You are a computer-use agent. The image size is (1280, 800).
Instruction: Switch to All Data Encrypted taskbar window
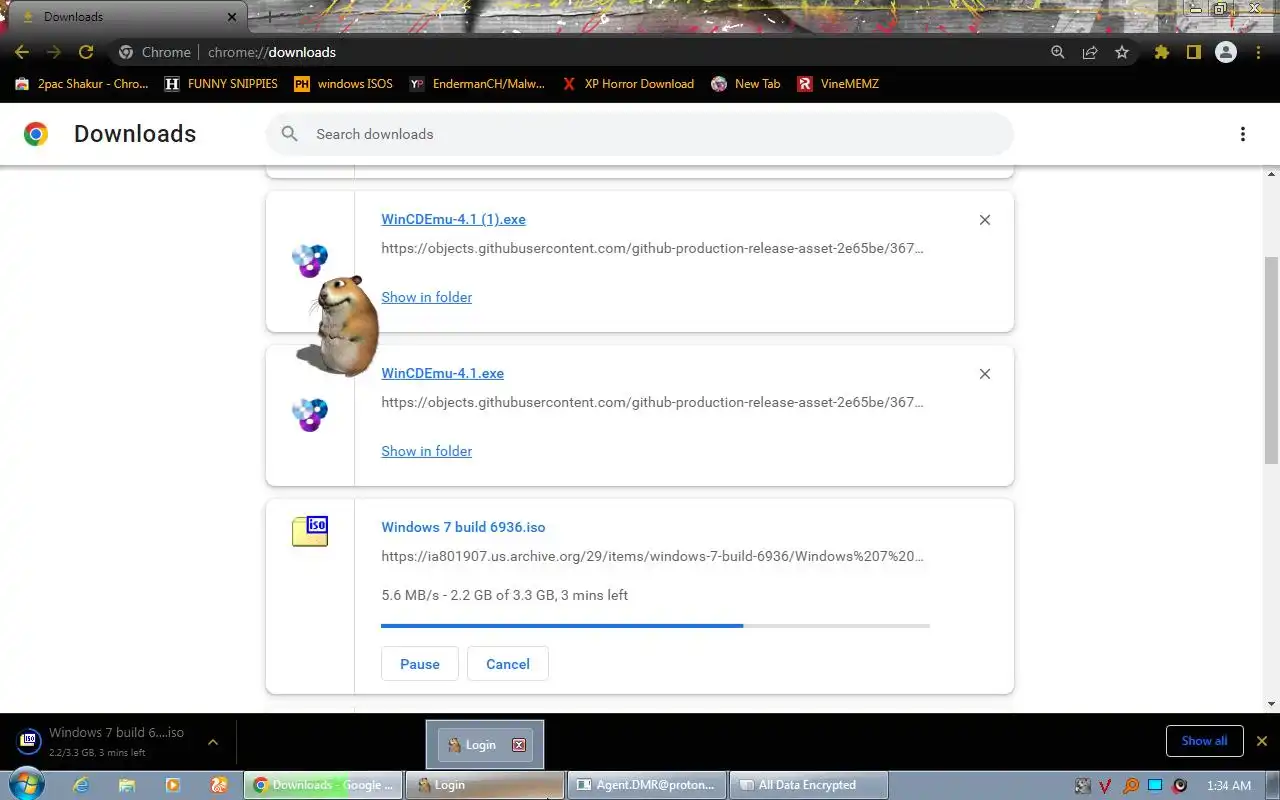tap(808, 785)
